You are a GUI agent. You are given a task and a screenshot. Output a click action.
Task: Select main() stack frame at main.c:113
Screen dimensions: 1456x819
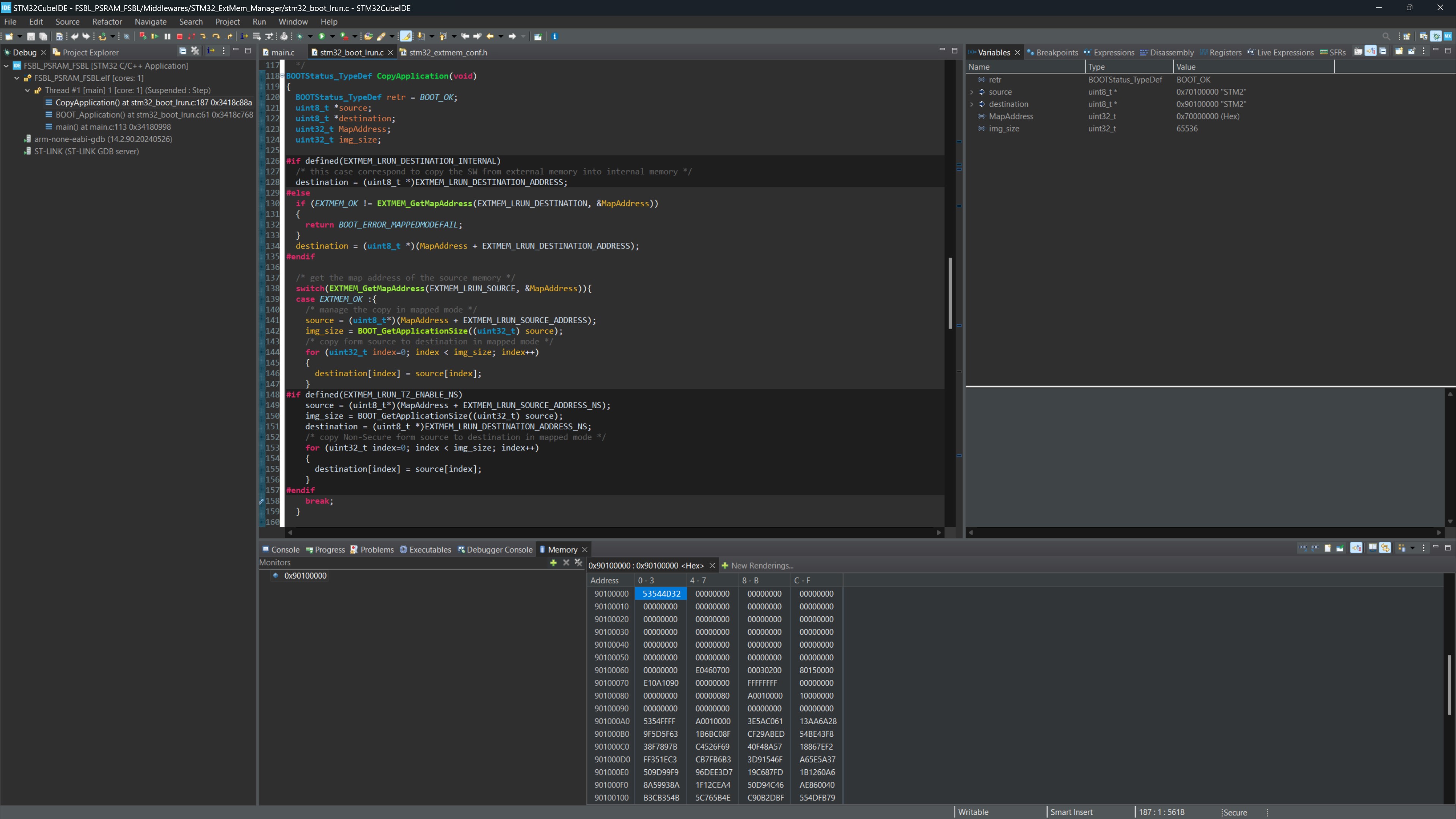tap(113, 127)
